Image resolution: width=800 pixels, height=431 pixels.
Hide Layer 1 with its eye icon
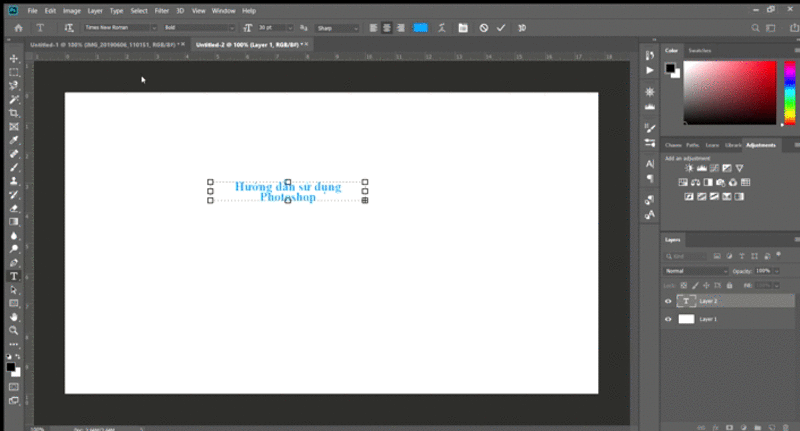click(668, 319)
